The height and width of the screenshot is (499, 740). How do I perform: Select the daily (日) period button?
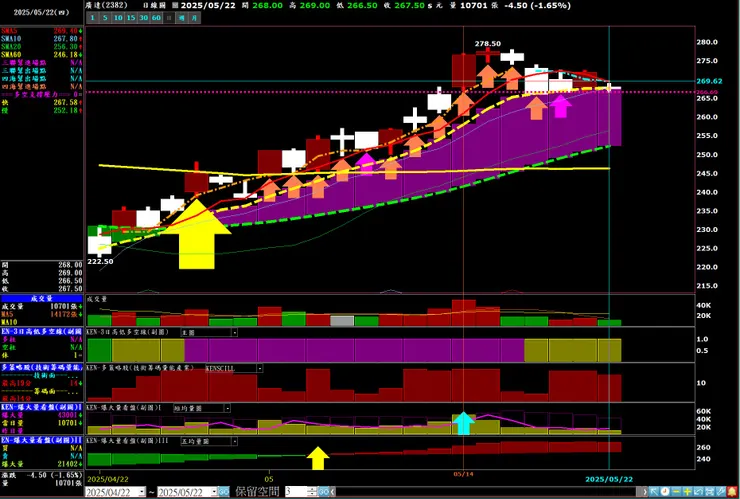tap(169, 18)
